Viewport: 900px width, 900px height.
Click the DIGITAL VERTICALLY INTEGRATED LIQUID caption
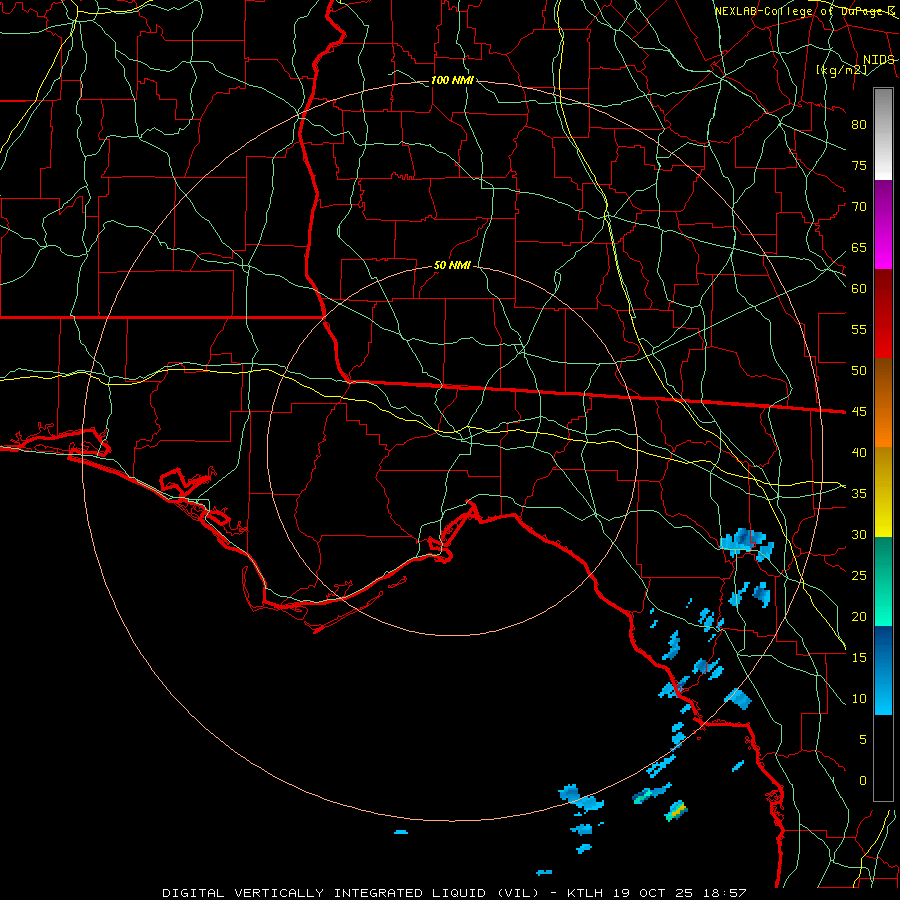click(x=352, y=893)
